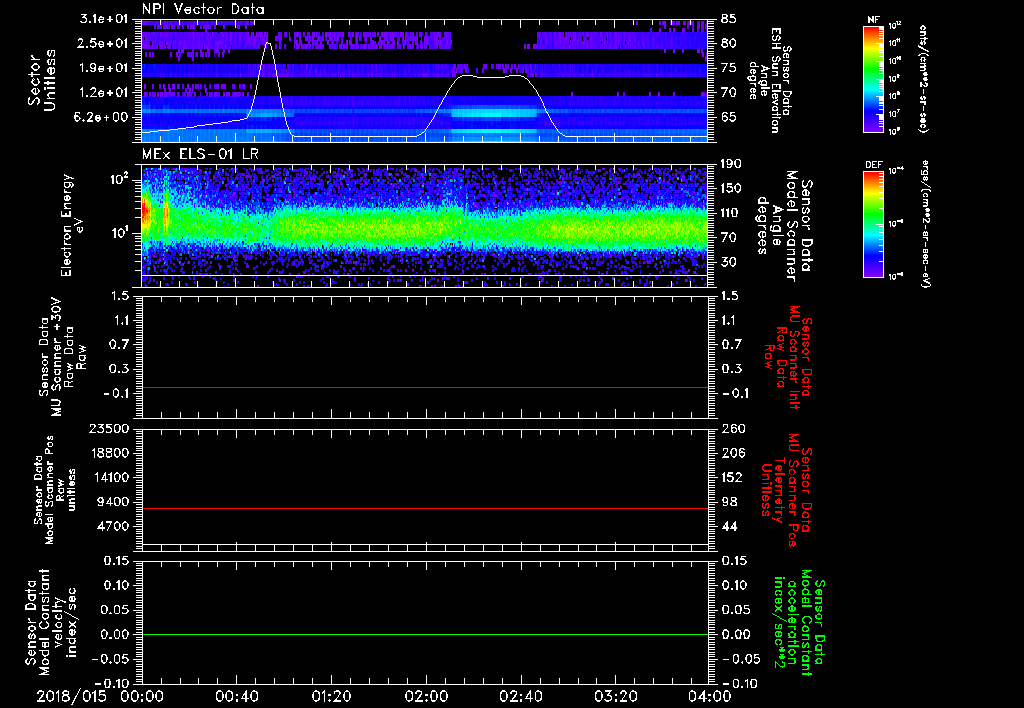Click the red "MU Scanner Pos Telemetry" label
Viewport: 1024px width, 708px height.
[x=786, y=490]
